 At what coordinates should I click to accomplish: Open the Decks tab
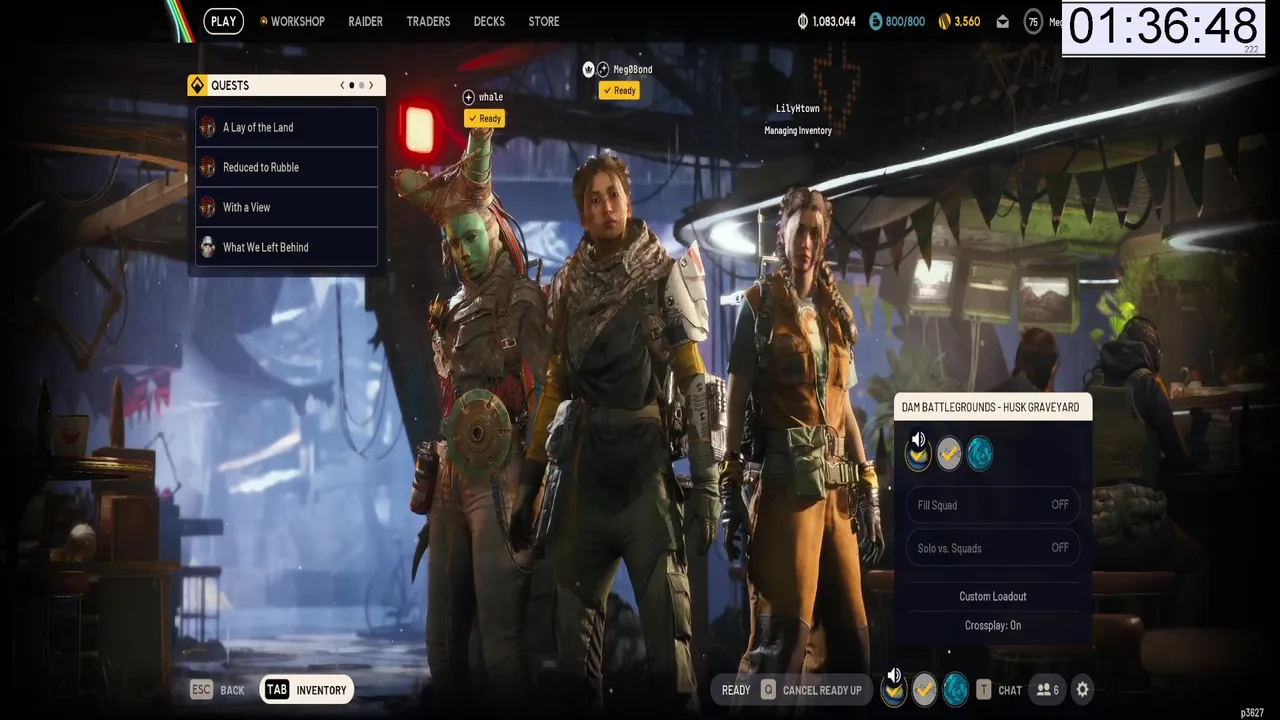pos(489,21)
